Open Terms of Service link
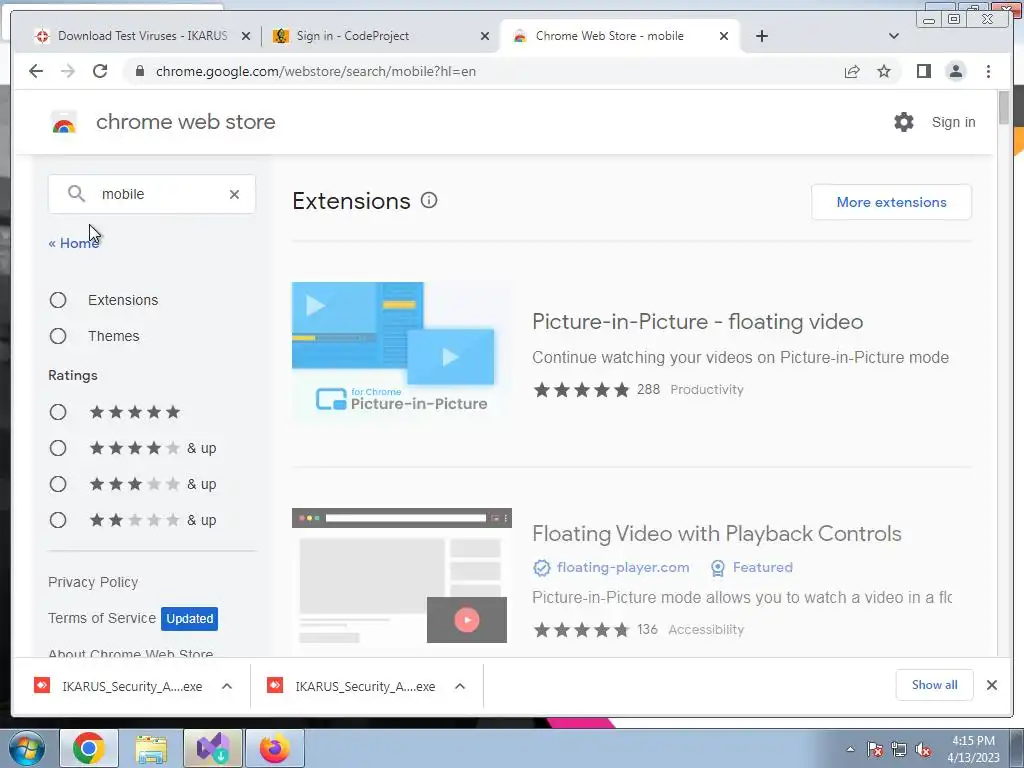The image size is (1024, 768). point(102,618)
